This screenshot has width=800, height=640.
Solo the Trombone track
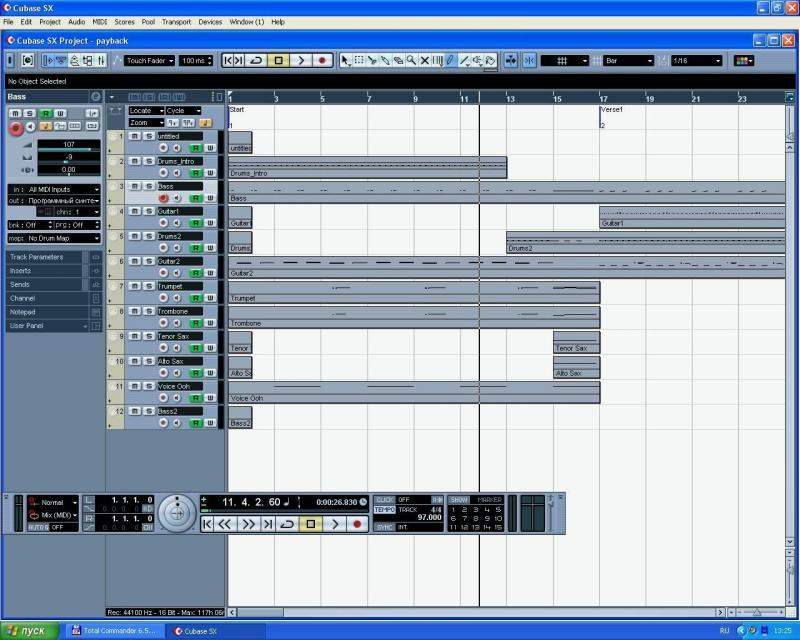pos(148,311)
